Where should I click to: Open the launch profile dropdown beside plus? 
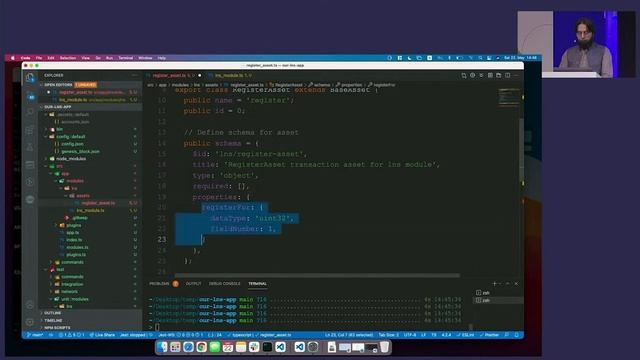pos(500,283)
